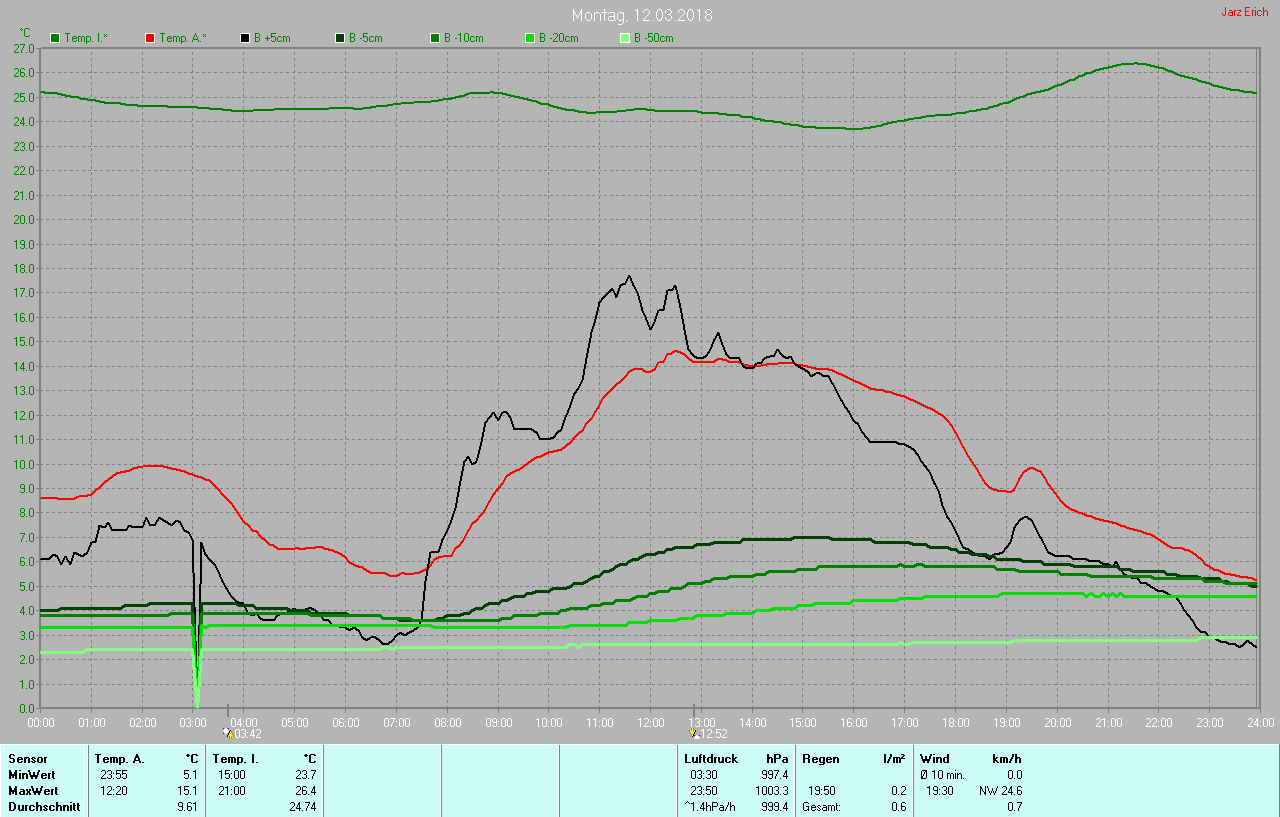
Task: Select the 'MinWert' row label
Action: coord(31,775)
